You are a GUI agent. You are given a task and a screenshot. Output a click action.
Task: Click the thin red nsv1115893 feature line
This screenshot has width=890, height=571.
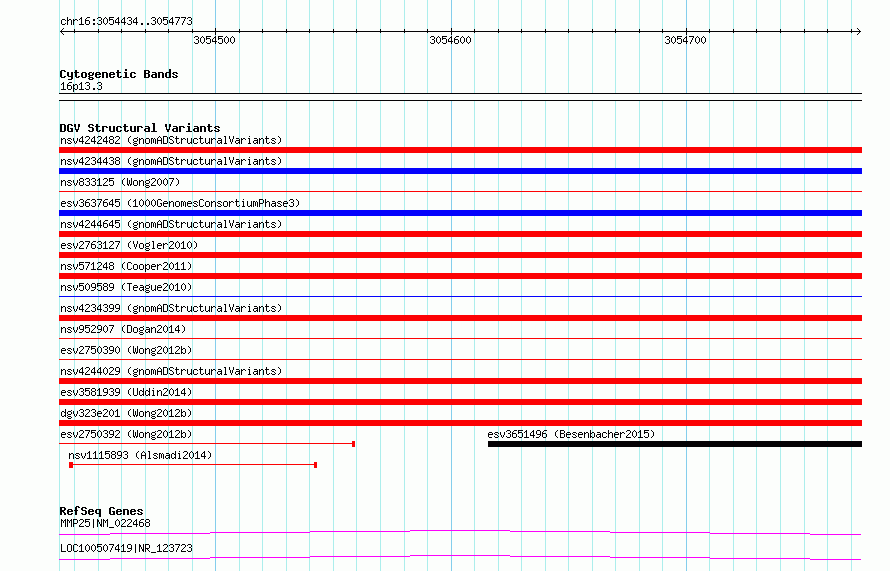point(193,465)
